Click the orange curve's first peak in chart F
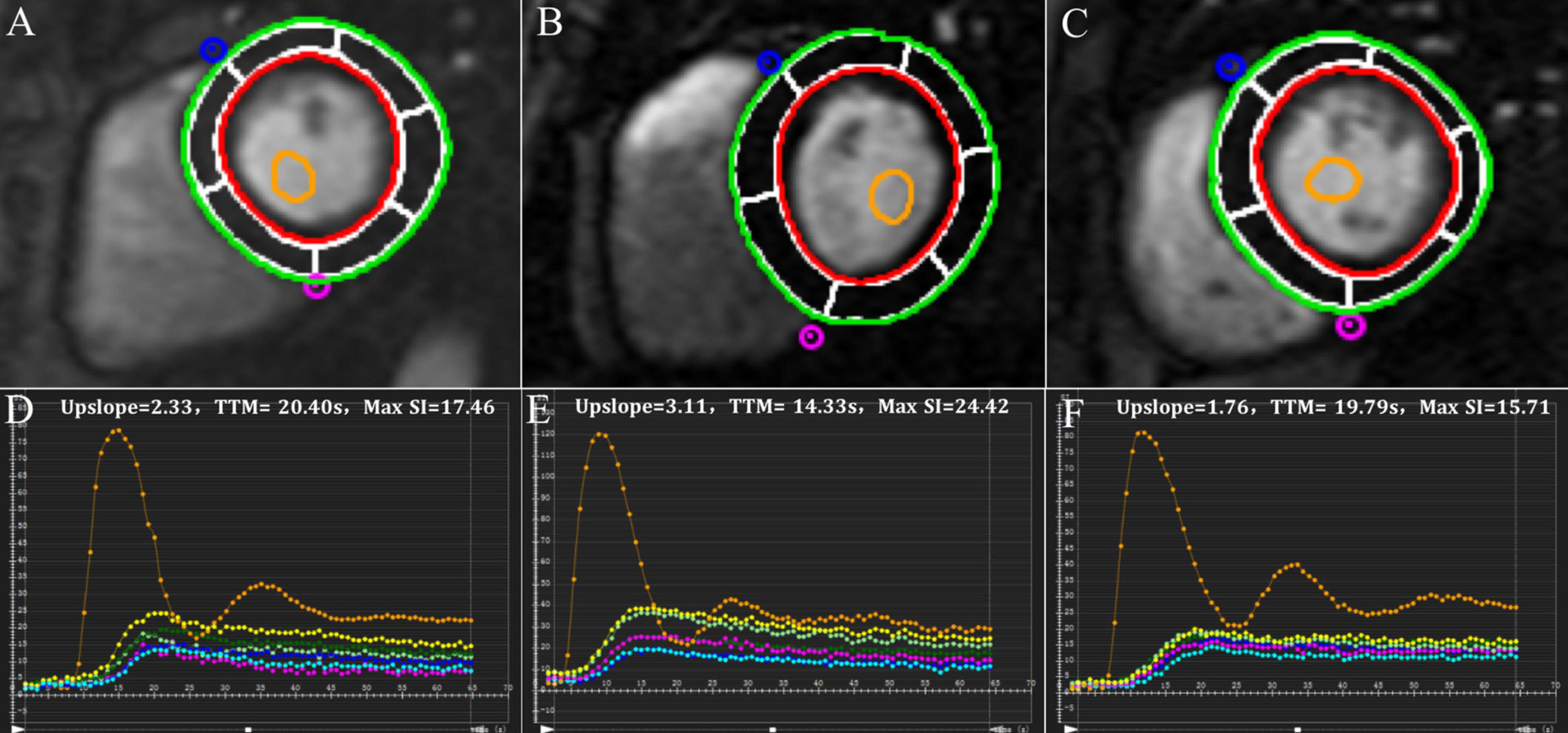This screenshot has height=733, width=1568. [1143, 433]
